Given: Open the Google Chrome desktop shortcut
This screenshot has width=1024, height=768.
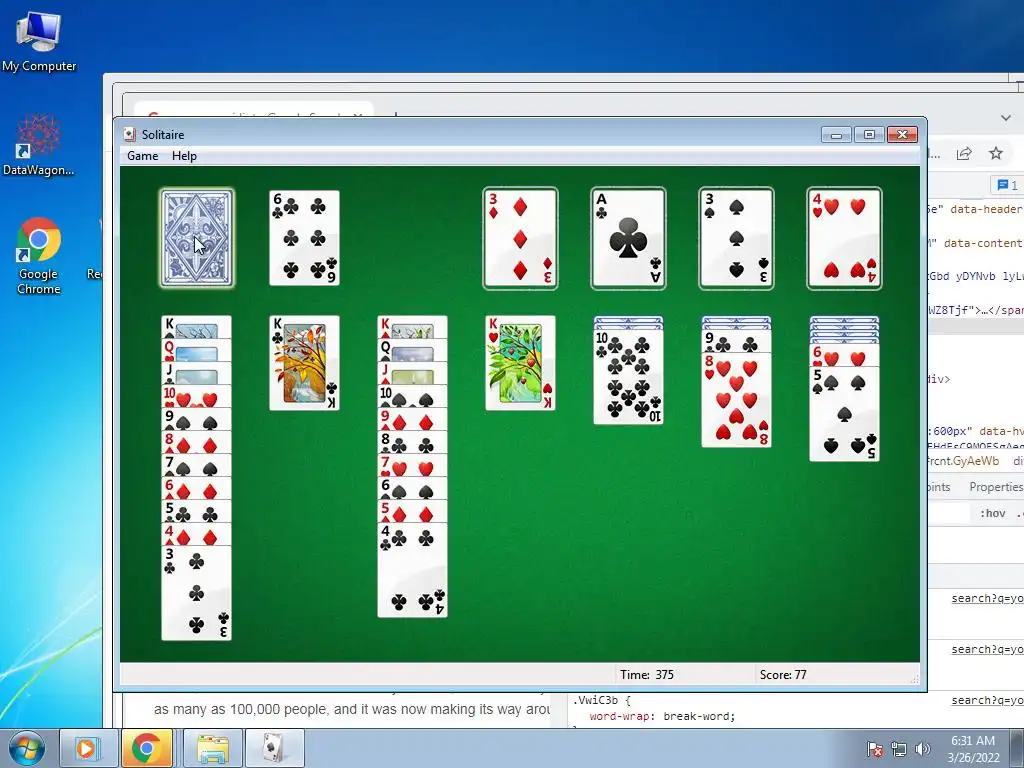Looking at the screenshot, I should [x=39, y=256].
